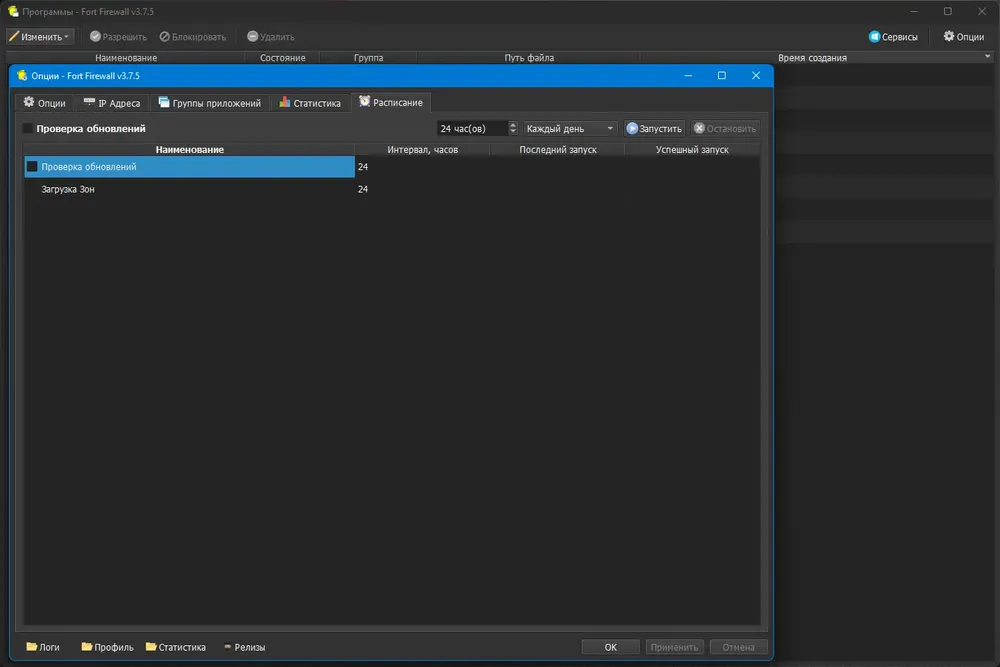The width and height of the screenshot is (1000, 667).
Task: Switch to the Группы приложений tab
Action: pos(210,103)
